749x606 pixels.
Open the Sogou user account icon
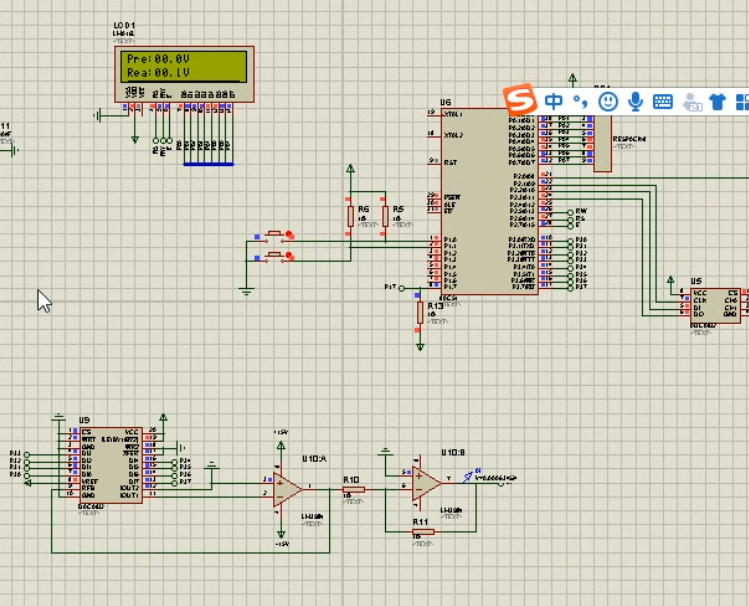coord(691,101)
